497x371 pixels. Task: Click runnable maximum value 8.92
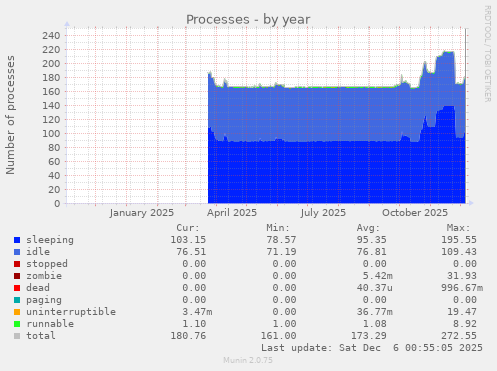(x=465, y=324)
